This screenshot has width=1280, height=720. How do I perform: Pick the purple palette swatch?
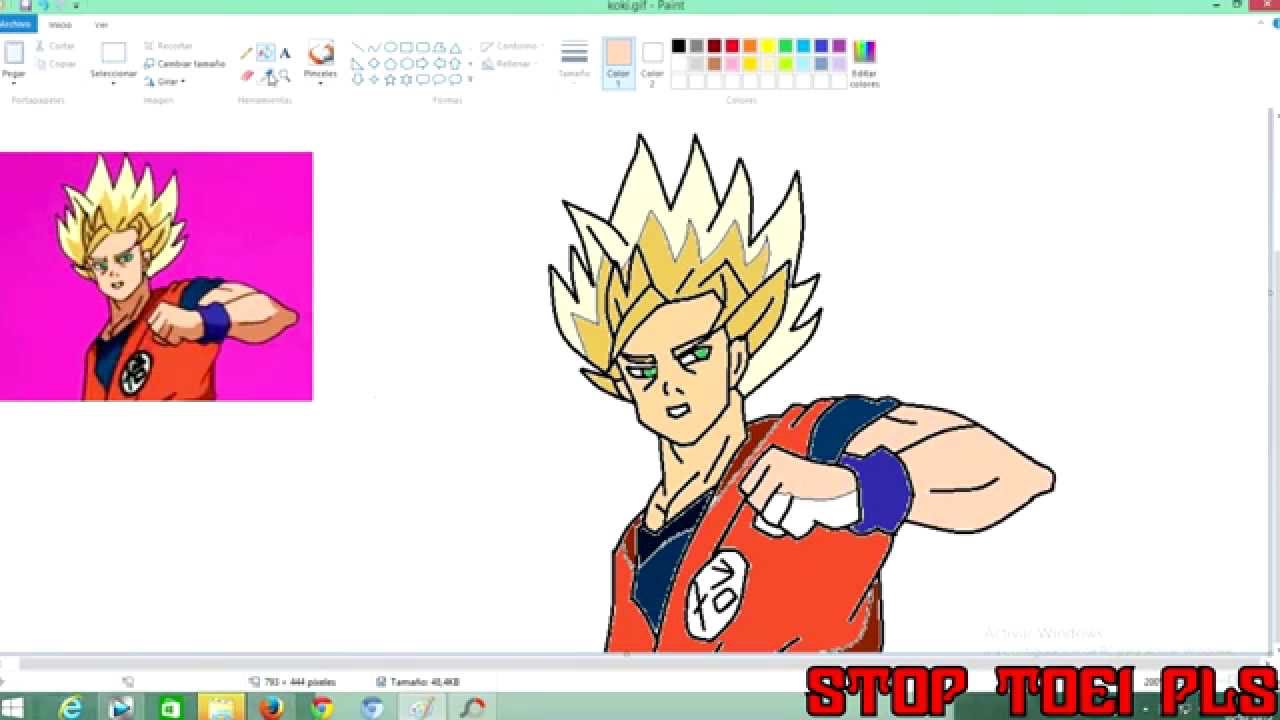[x=839, y=46]
